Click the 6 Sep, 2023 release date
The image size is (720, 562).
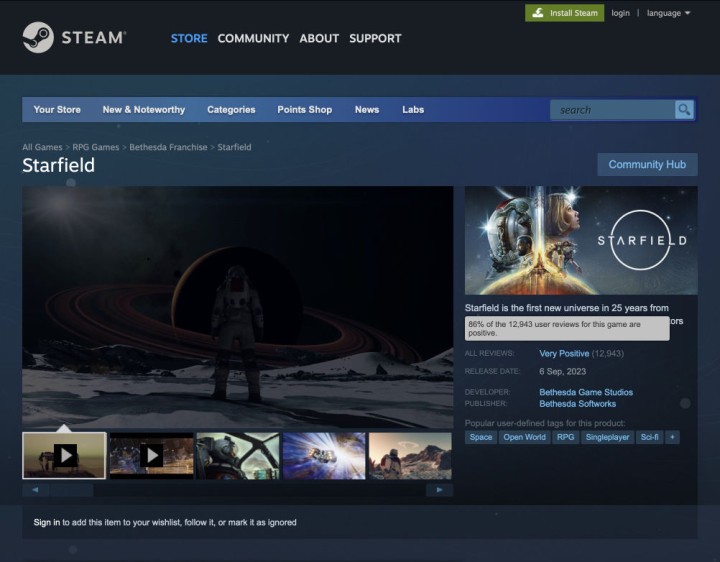pyautogui.click(x=562, y=371)
